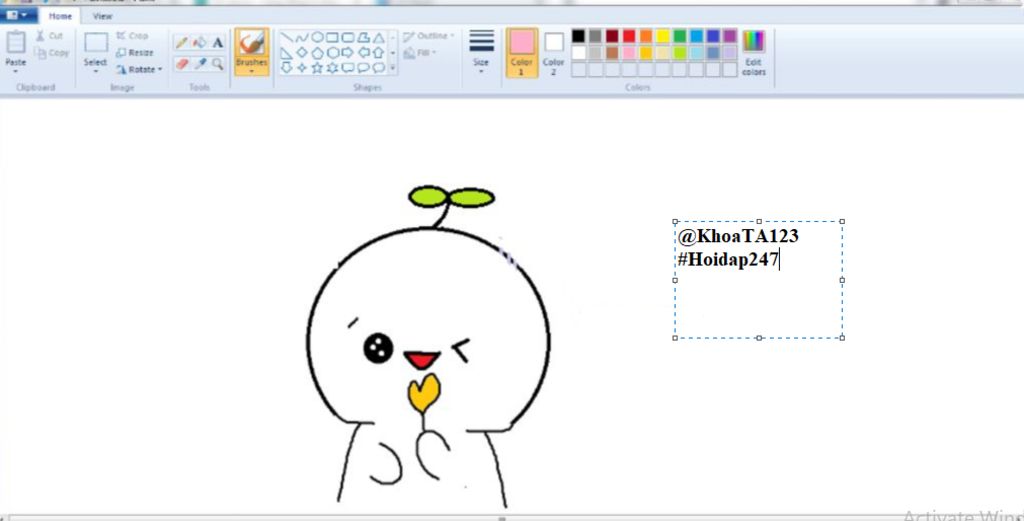Click the Brushes tool icon
Image resolution: width=1024 pixels, height=521 pixels.
click(x=251, y=43)
